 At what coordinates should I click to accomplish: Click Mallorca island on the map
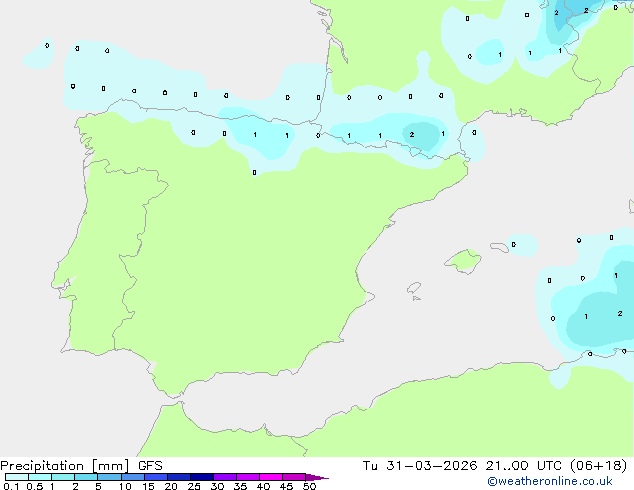(x=464, y=261)
